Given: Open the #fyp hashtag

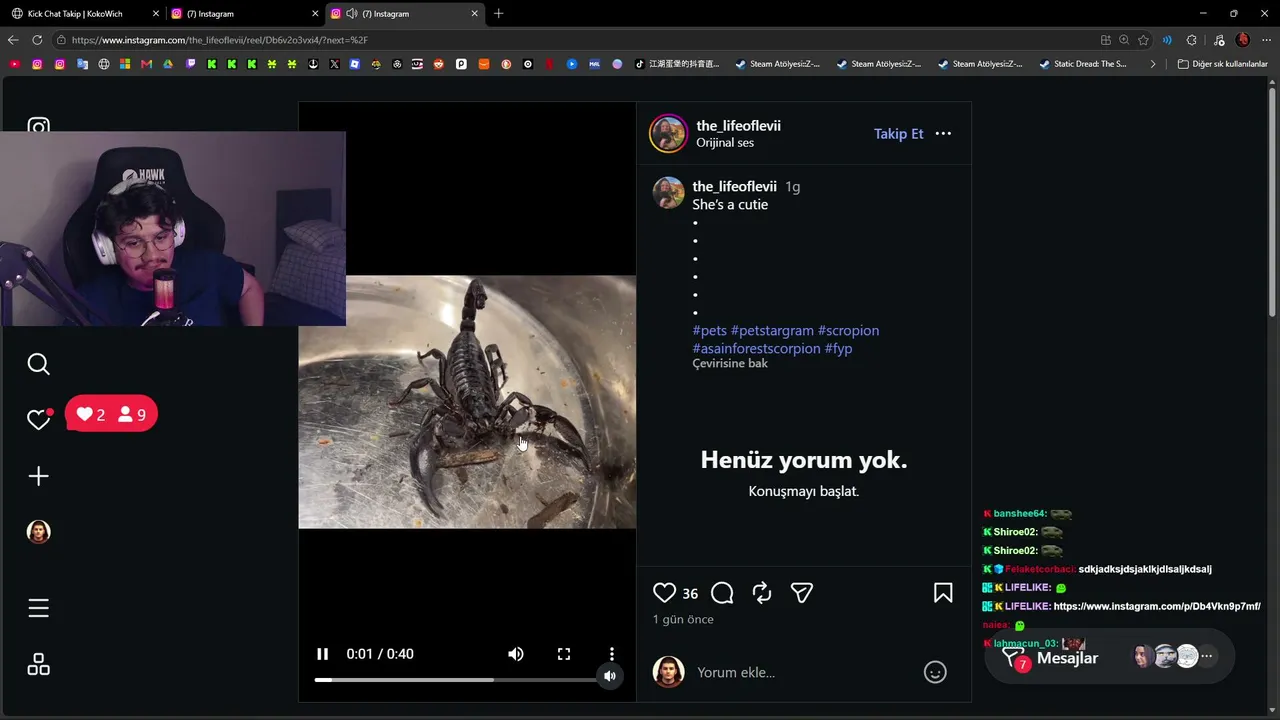Looking at the screenshot, I should (x=838, y=349).
